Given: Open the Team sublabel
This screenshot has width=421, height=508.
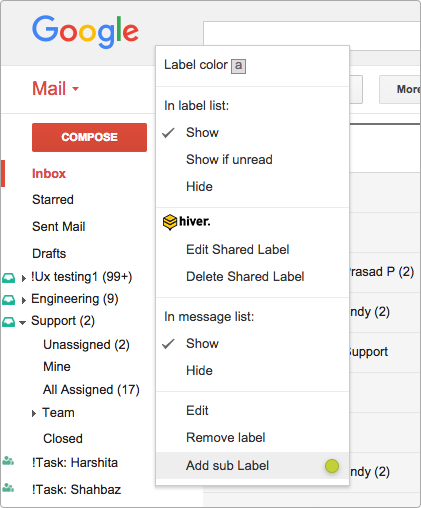Looking at the screenshot, I should (x=58, y=413).
